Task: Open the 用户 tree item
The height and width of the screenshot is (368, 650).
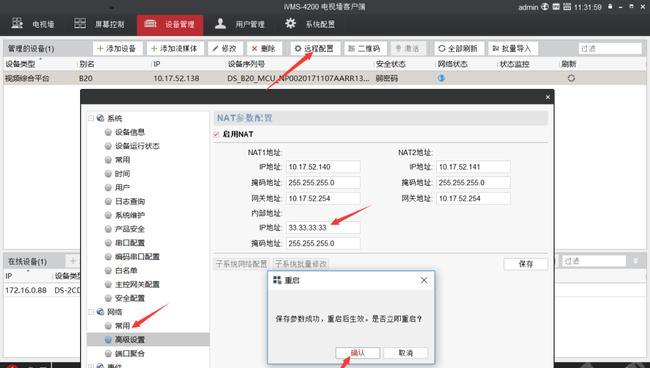Action: 122,187
